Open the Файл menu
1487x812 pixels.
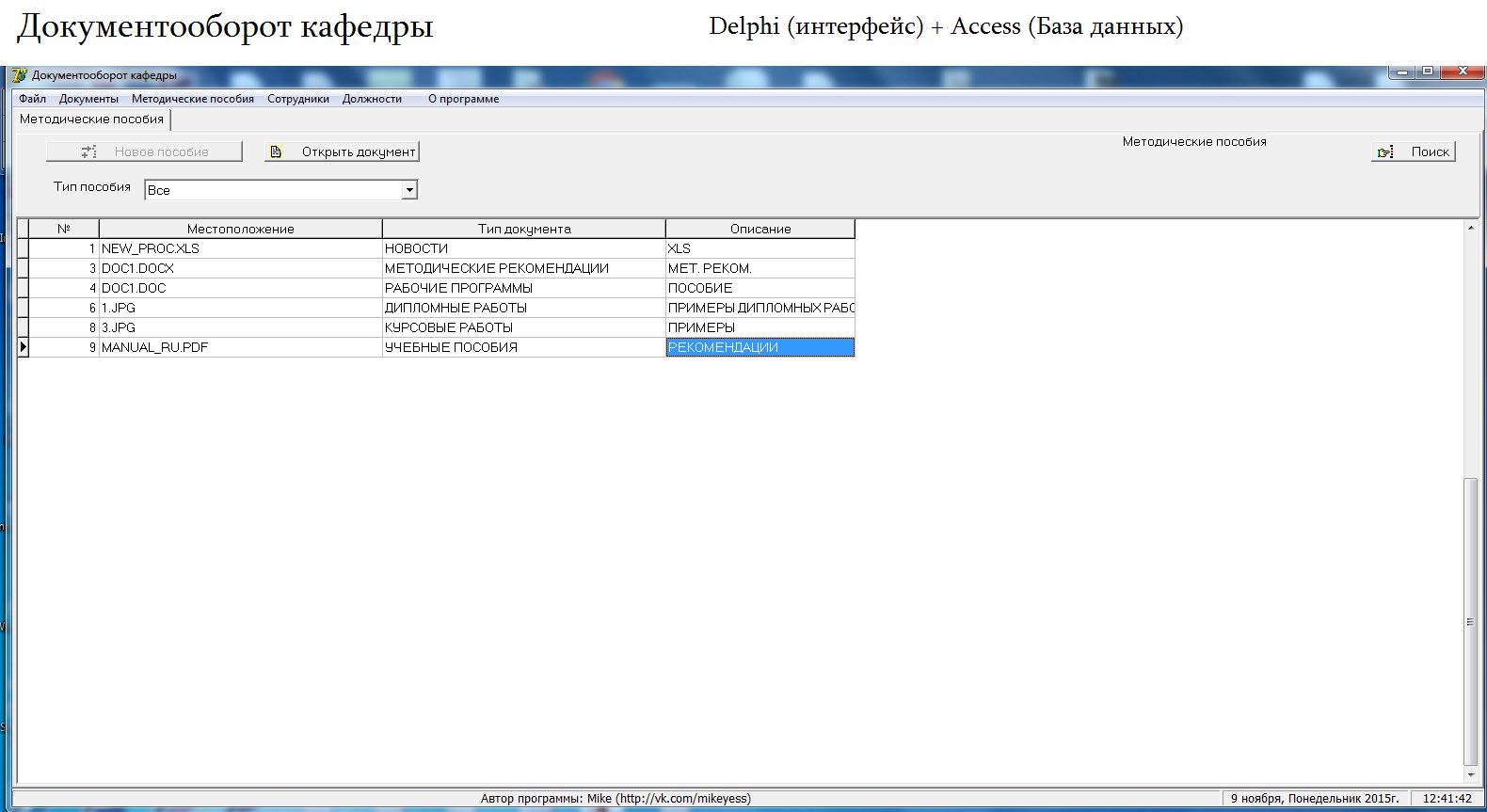32,99
